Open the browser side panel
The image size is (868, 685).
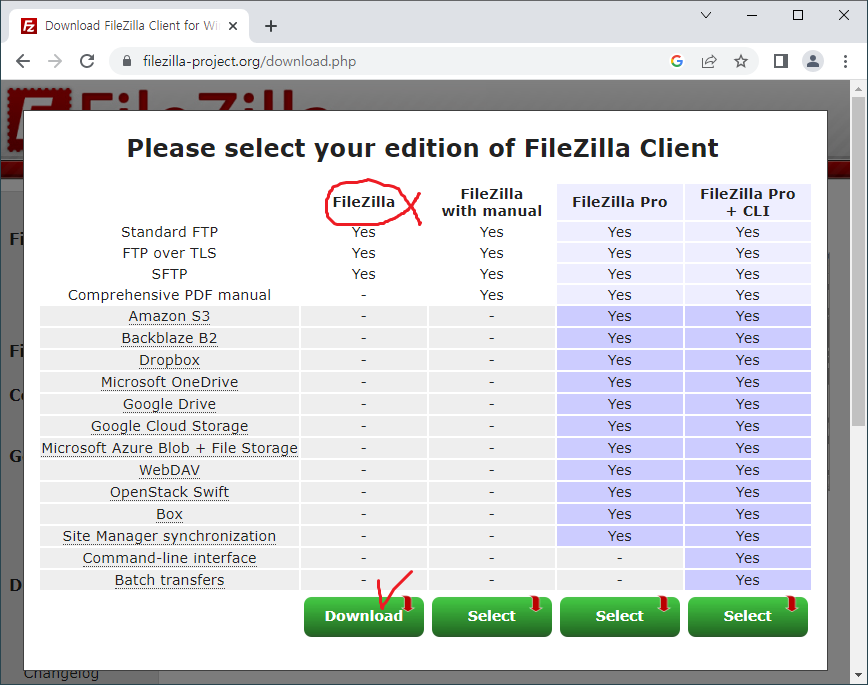[781, 61]
